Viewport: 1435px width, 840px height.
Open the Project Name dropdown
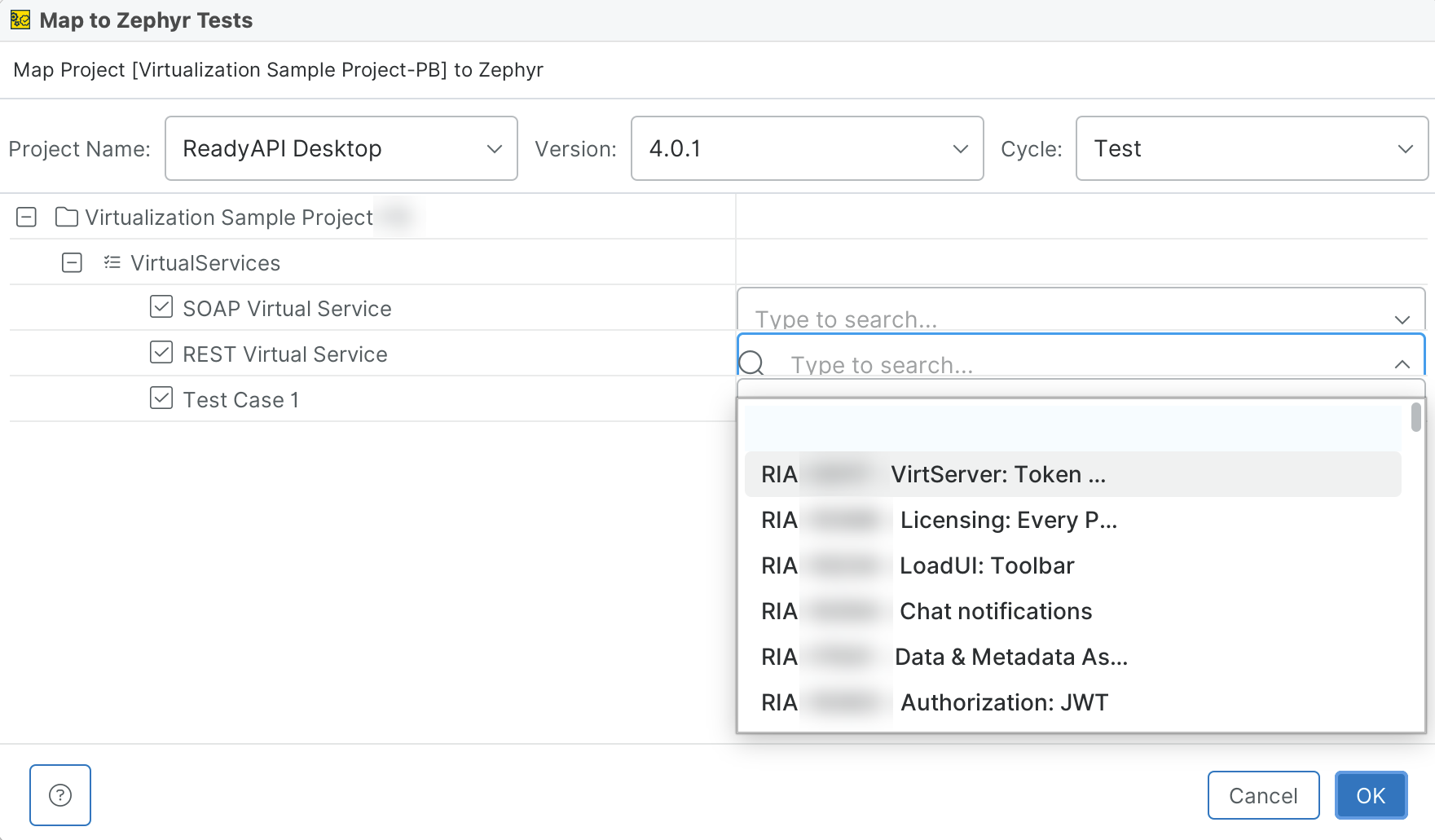341,148
